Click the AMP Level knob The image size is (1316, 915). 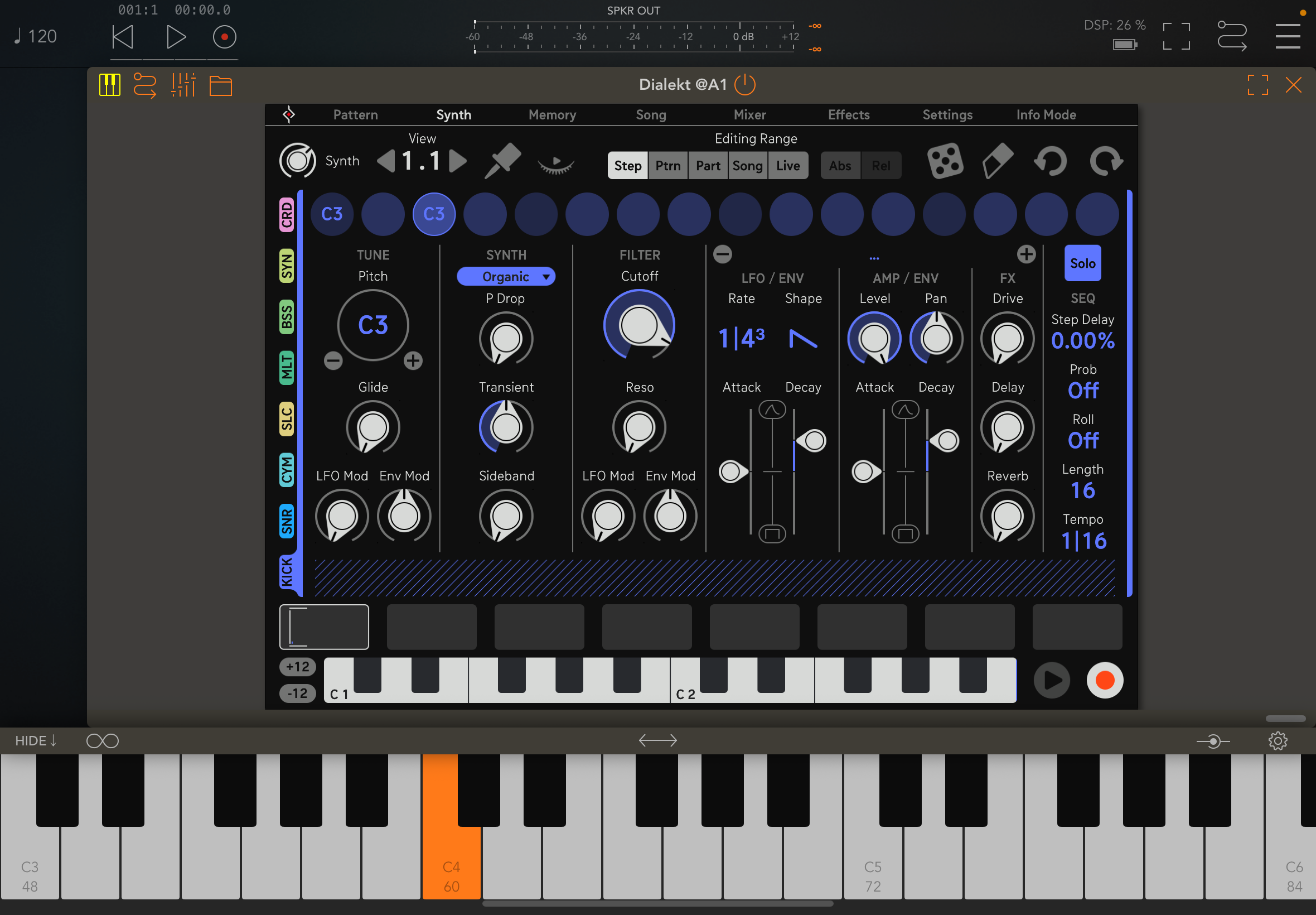874,338
